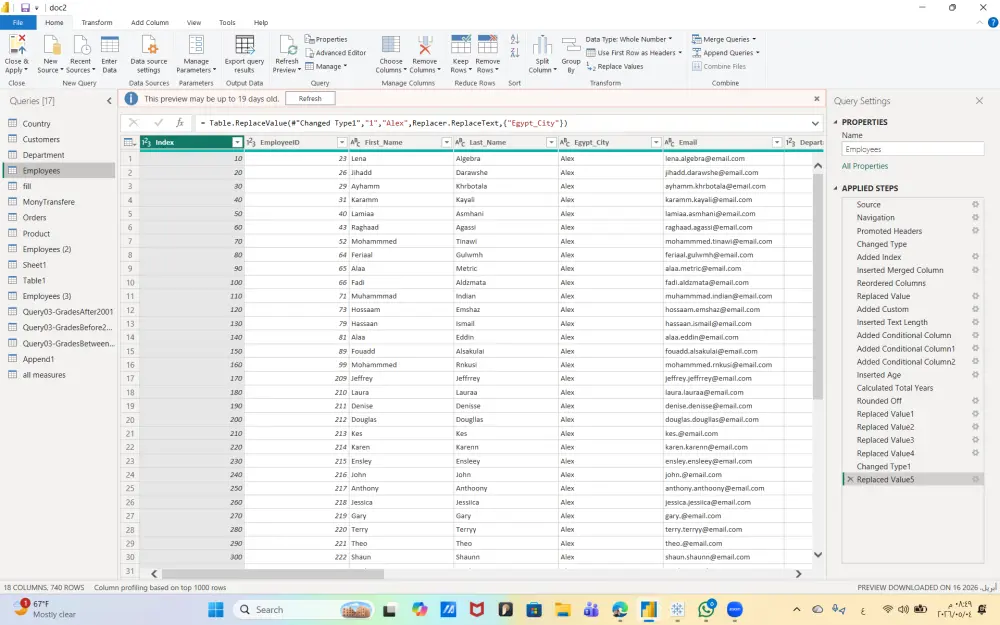The width and height of the screenshot is (1000, 625).
Task: Open EmployeeID column filter dropdown
Action: point(342,142)
